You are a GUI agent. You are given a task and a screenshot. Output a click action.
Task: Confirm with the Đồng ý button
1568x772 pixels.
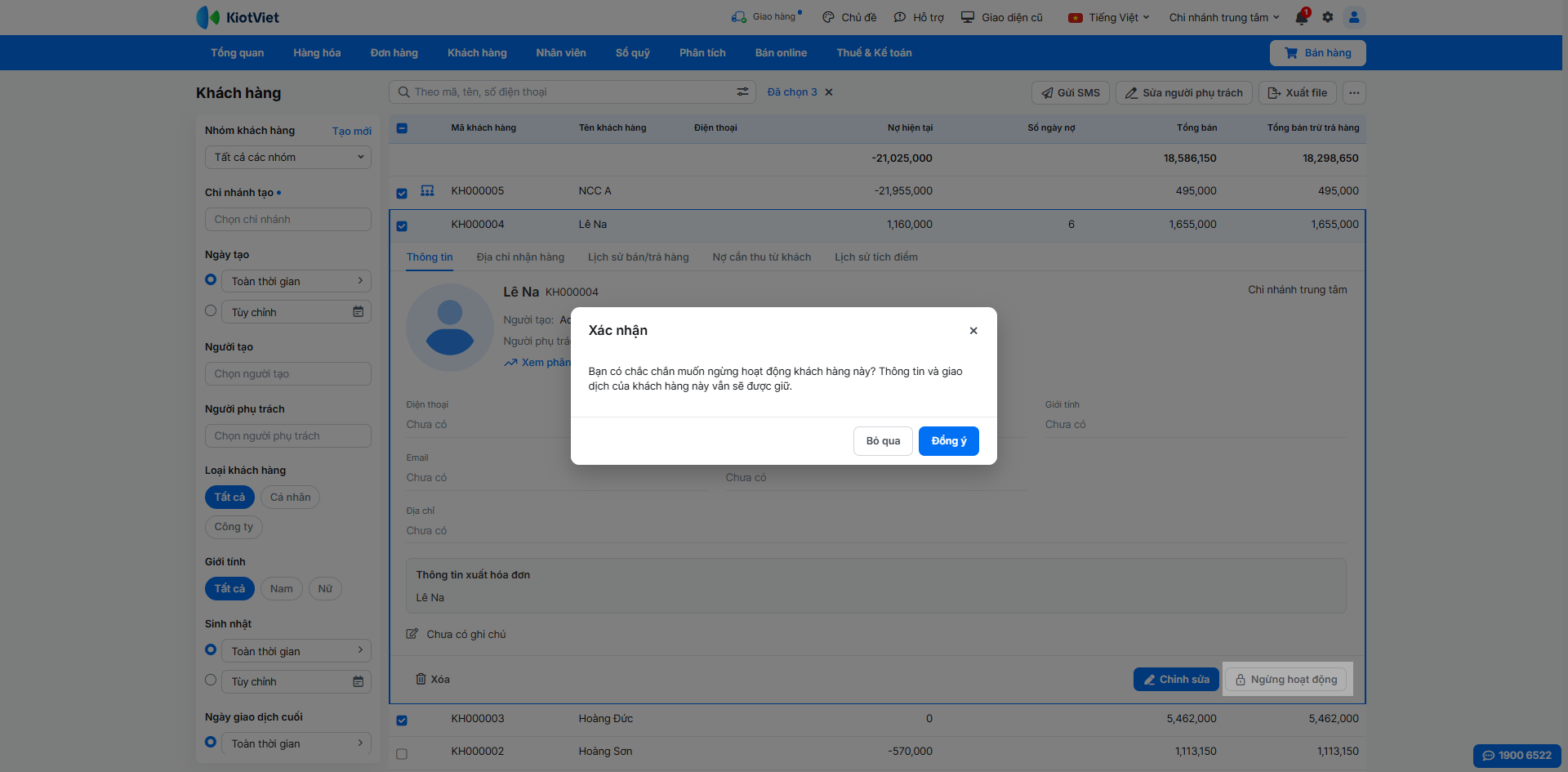949,441
